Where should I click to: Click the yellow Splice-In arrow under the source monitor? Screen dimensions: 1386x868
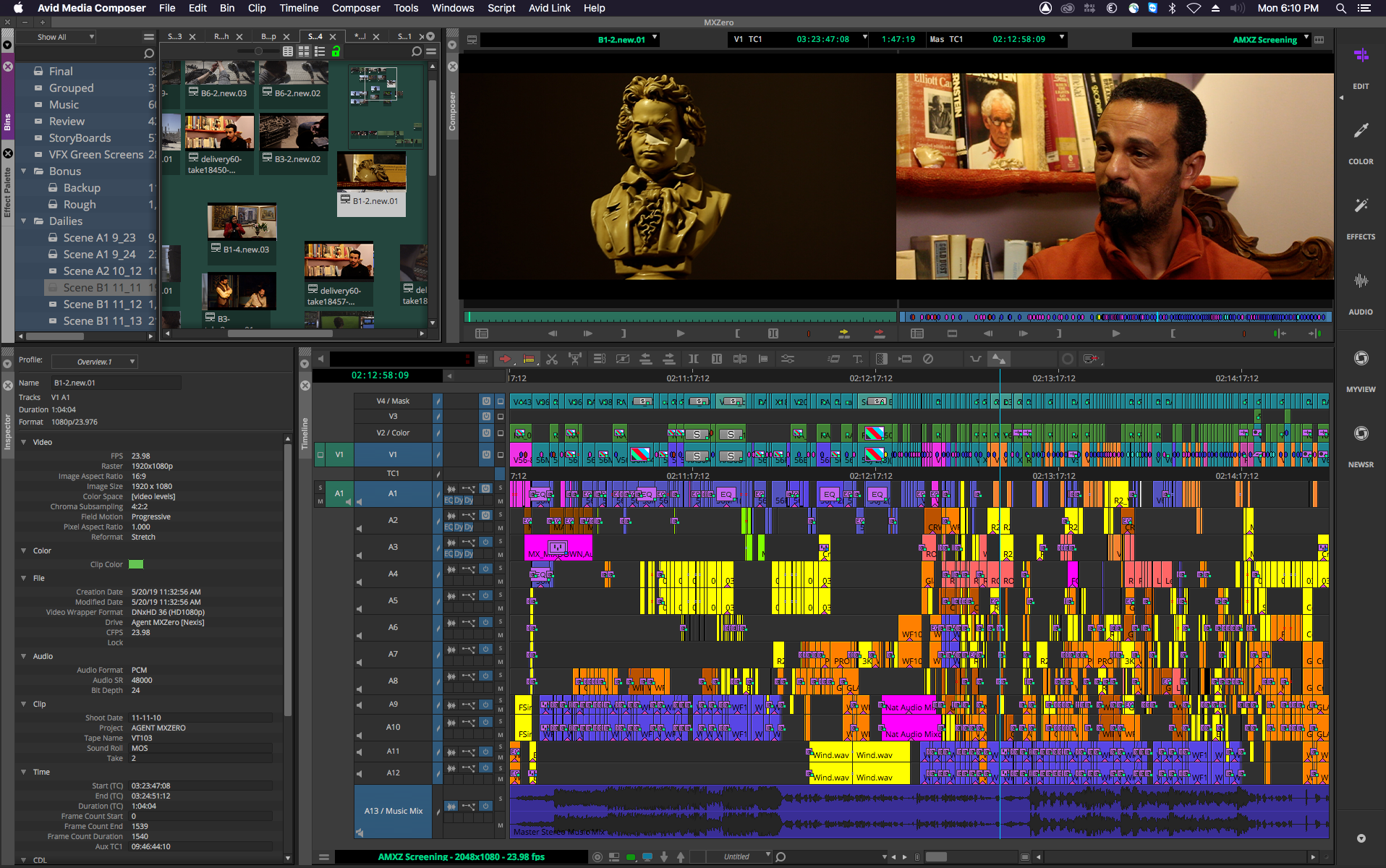(843, 333)
